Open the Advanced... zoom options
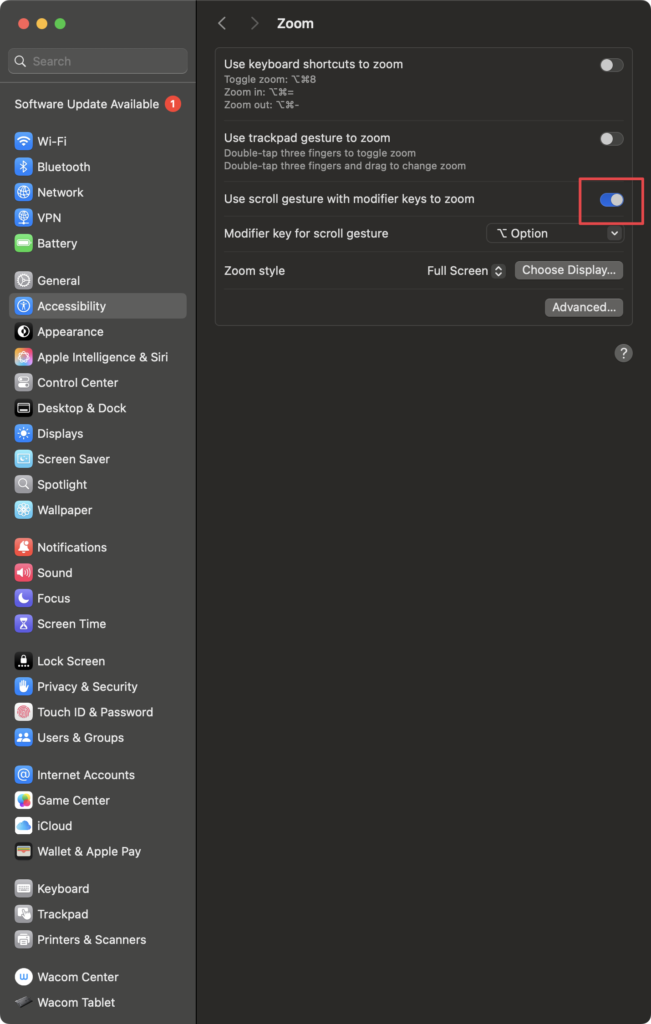 coord(584,308)
